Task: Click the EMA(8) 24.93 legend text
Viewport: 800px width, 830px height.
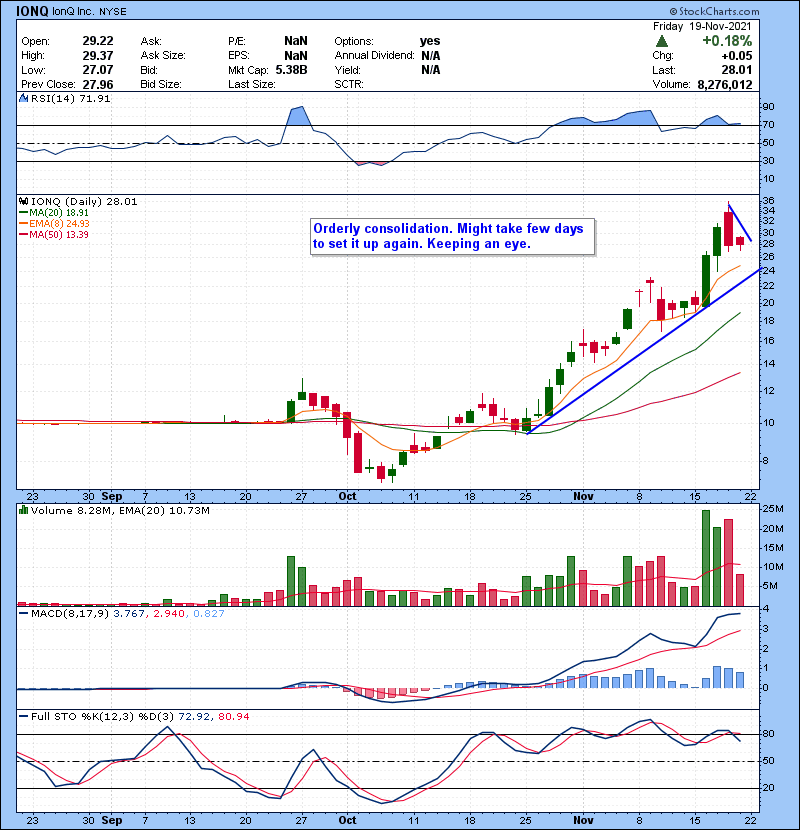Action: tap(59, 224)
